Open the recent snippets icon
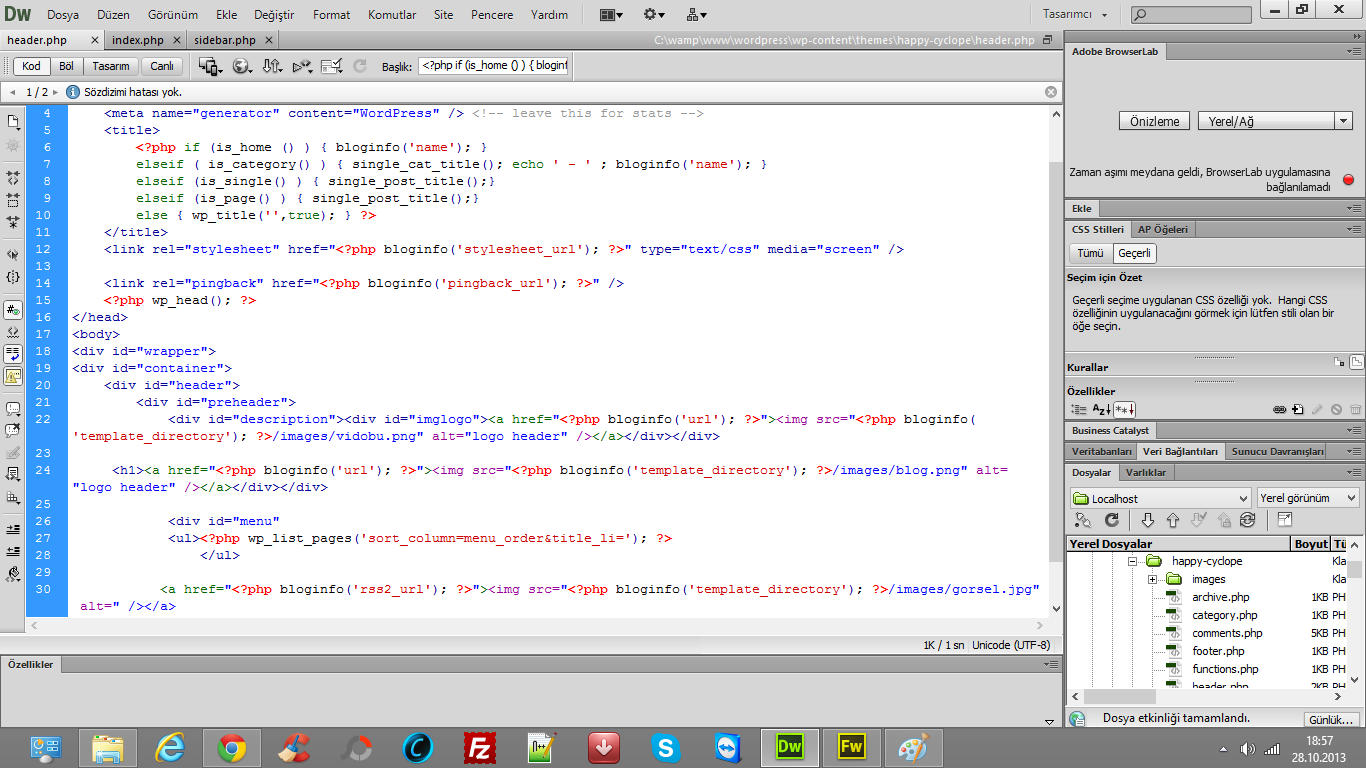The height and width of the screenshot is (768, 1366). (x=13, y=475)
